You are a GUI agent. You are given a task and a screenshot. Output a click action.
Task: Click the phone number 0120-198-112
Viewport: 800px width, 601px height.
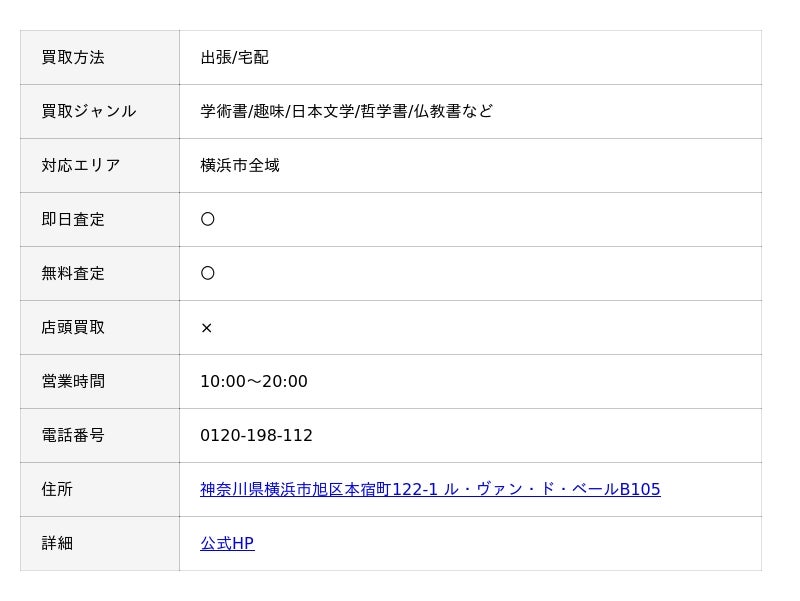point(256,435)
